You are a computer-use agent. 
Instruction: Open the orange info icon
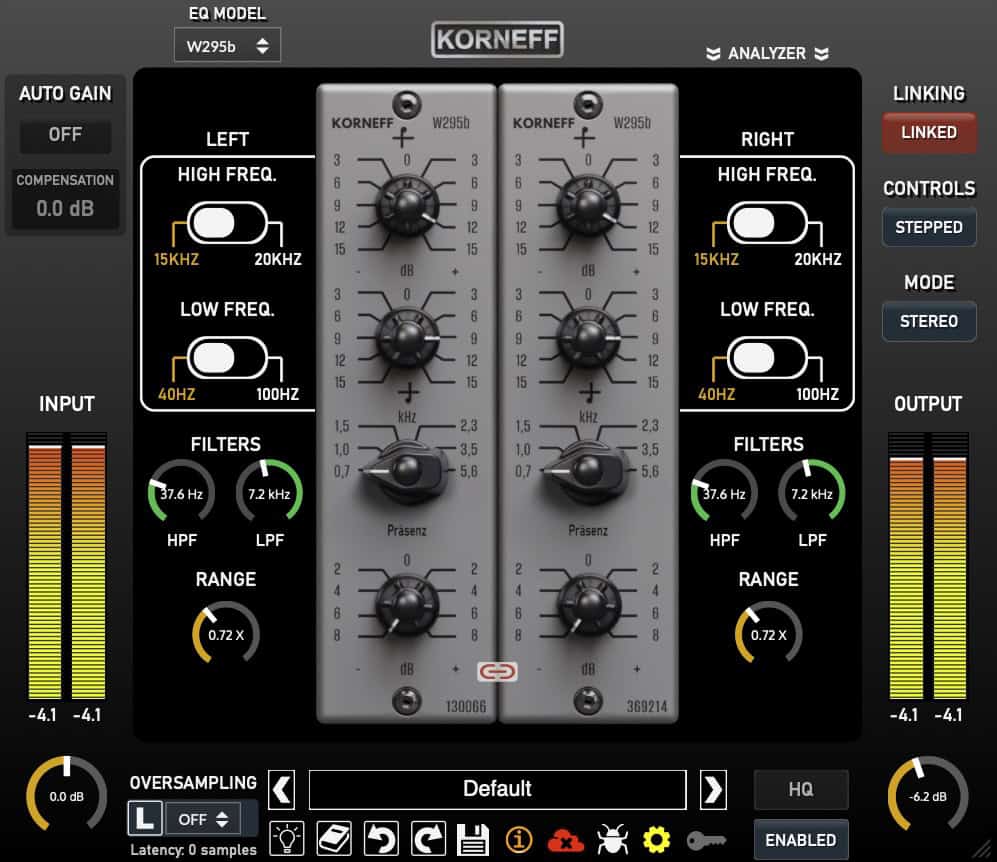click(x=519, y=840)
